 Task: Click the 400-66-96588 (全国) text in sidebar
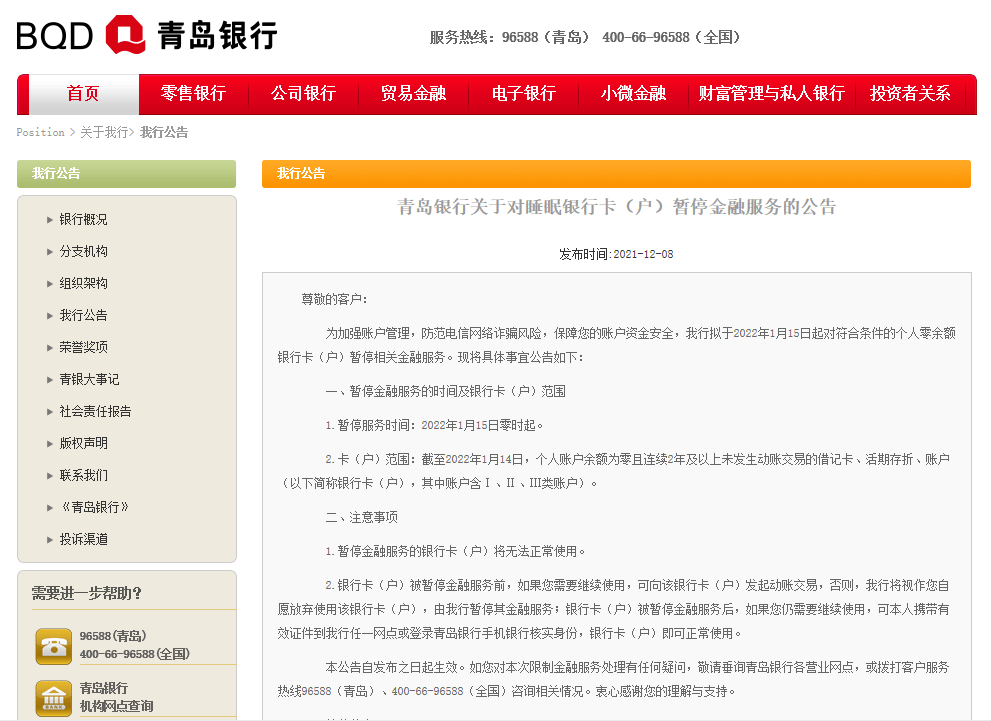[x=135, y=654]
